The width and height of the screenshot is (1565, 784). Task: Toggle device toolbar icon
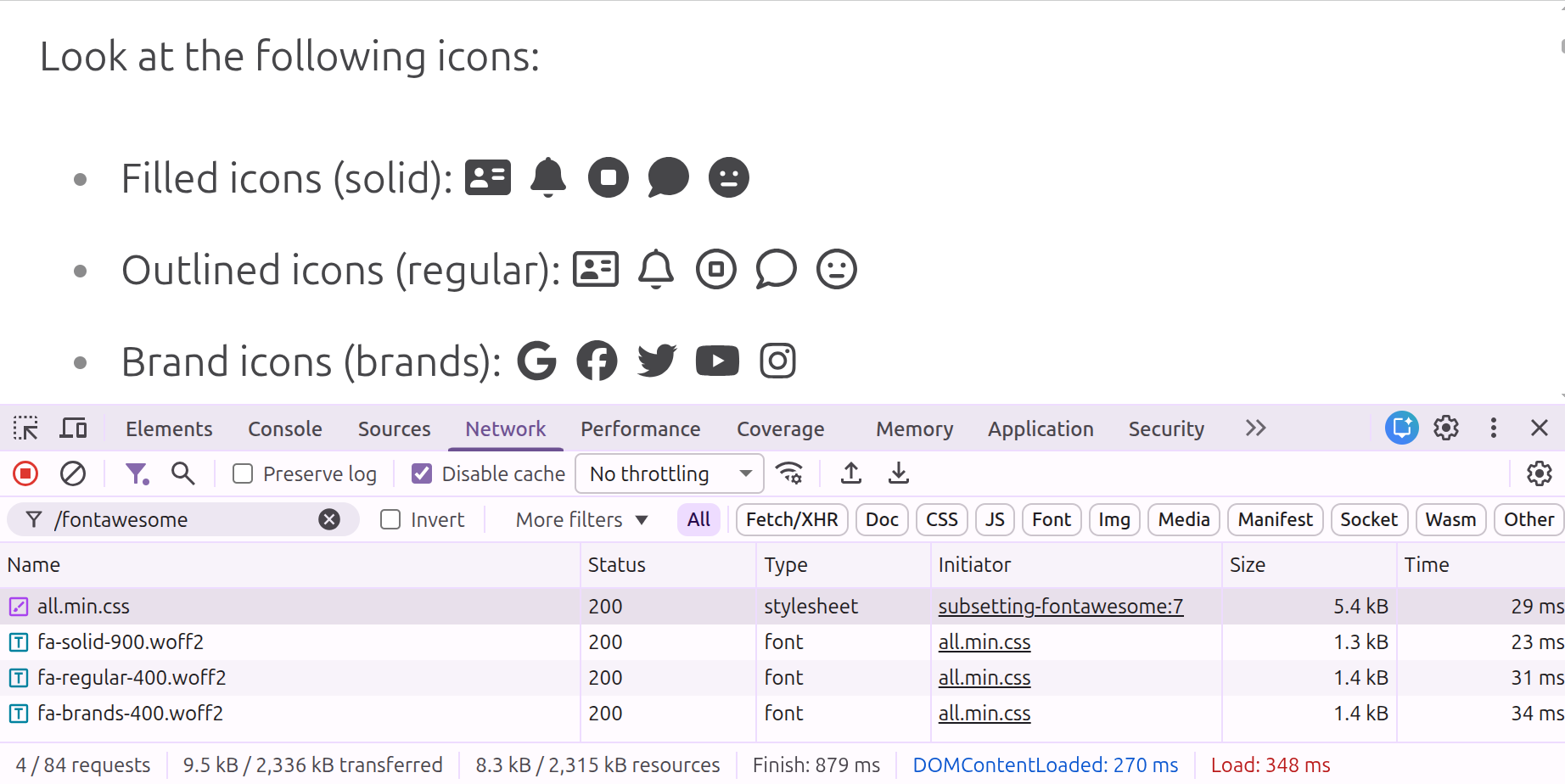tap(73, 428)
